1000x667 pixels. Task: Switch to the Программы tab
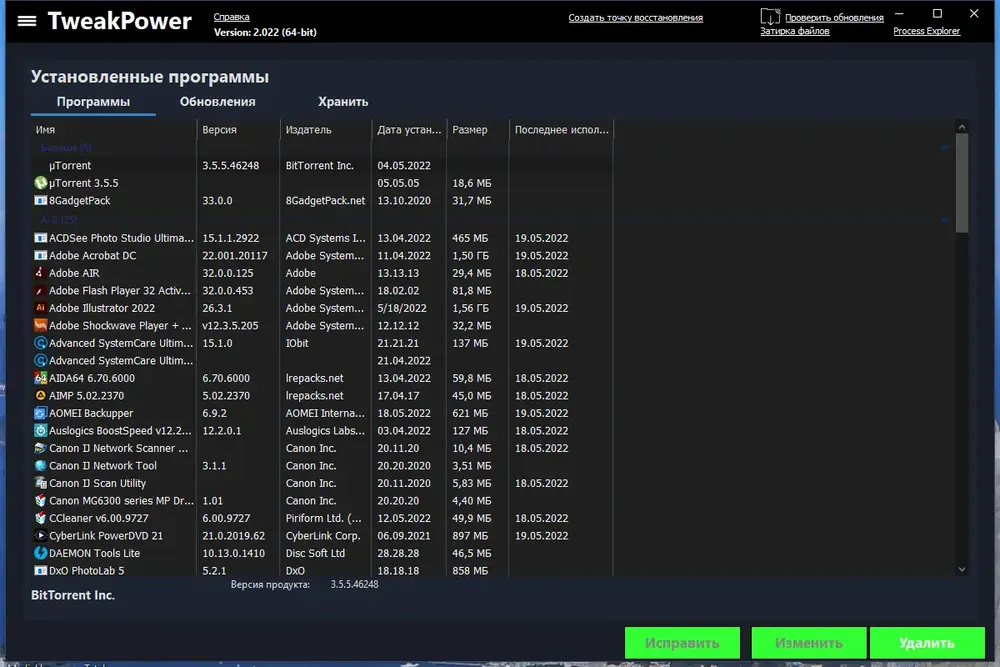(x=93, y=101)
